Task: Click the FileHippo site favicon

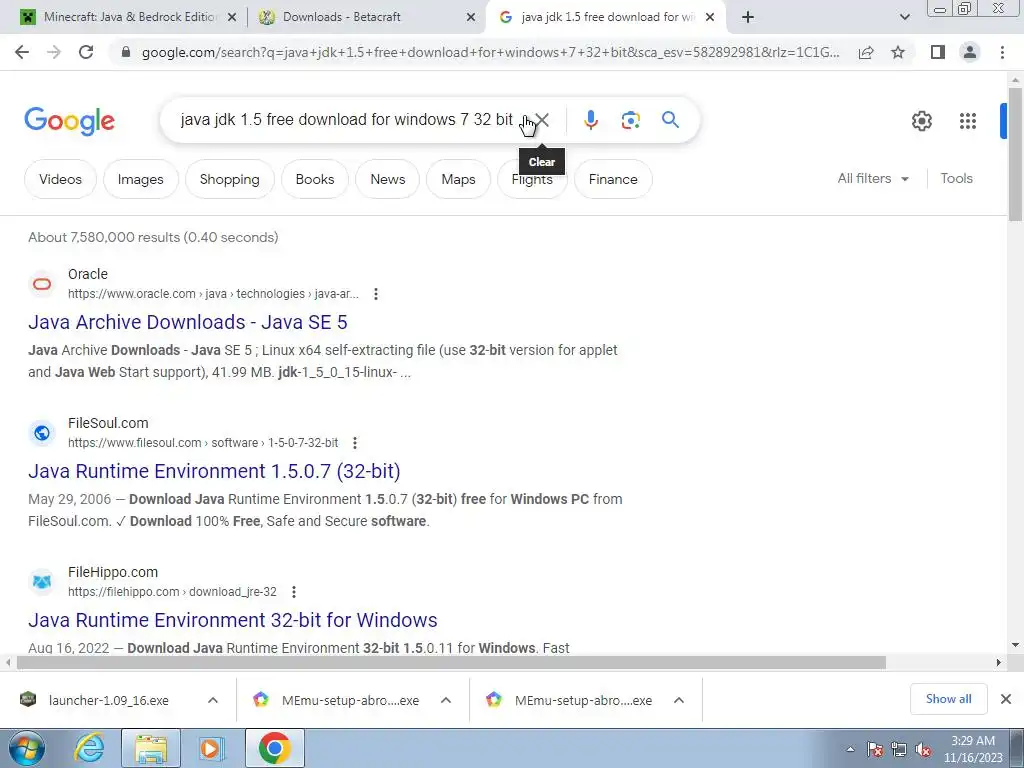Action: pyautogui.click(x=42, y=582)
